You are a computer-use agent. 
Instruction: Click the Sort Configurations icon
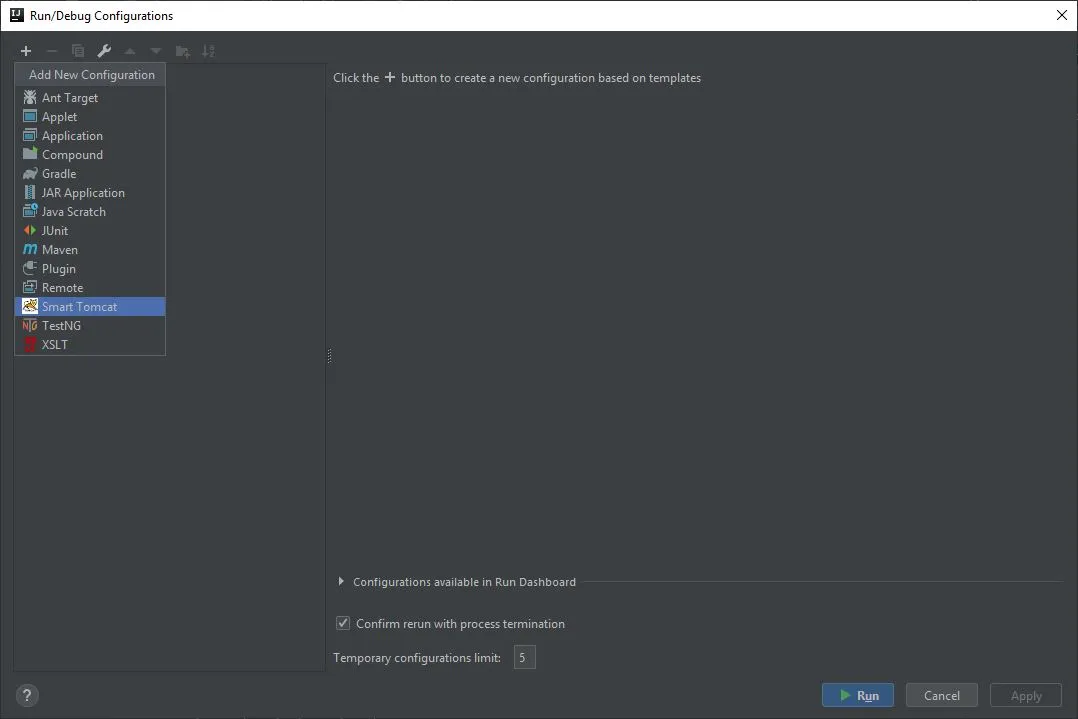tap(208, 51)
